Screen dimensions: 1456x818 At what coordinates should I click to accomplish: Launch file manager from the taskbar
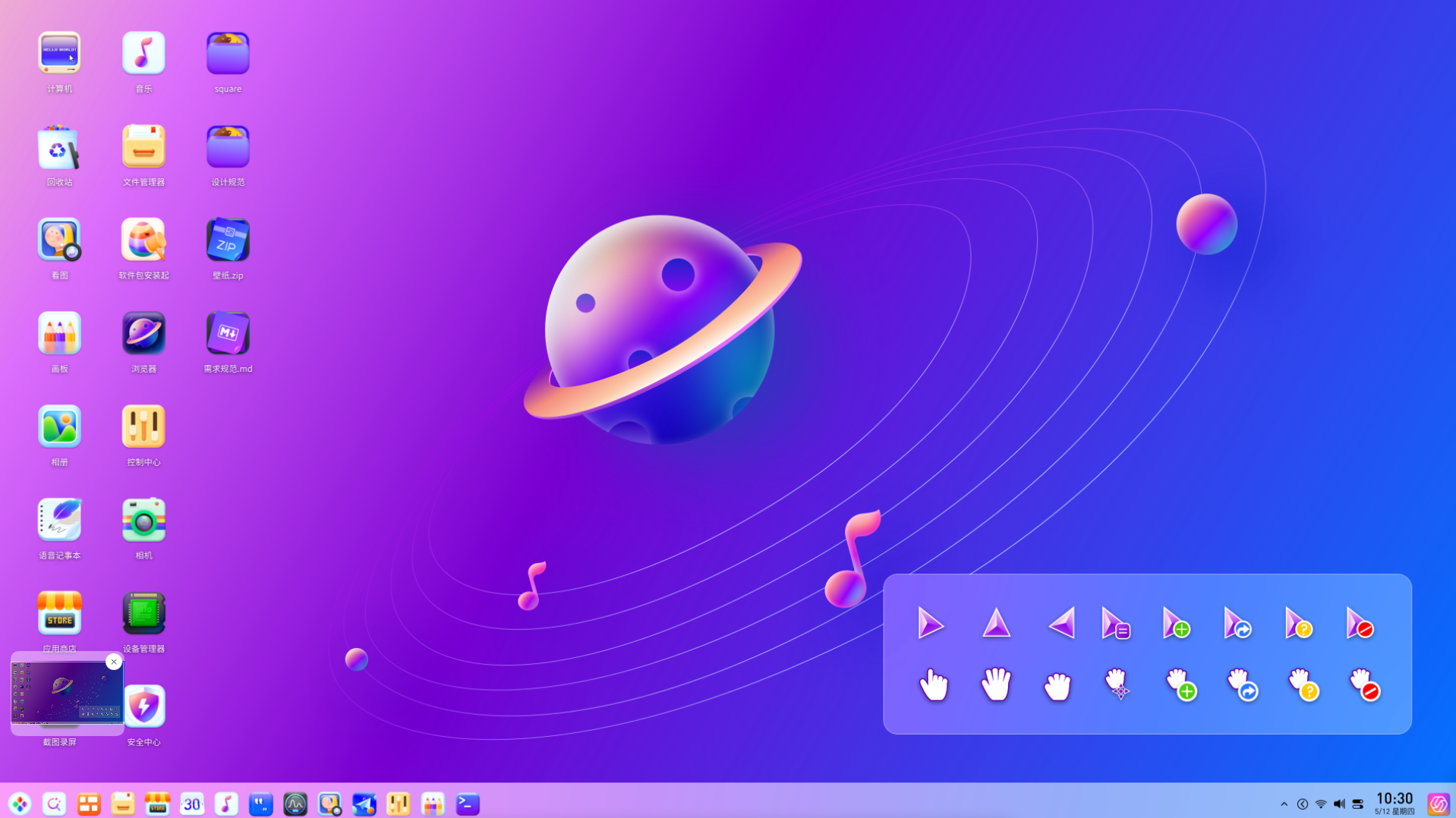tap(123, 804)
